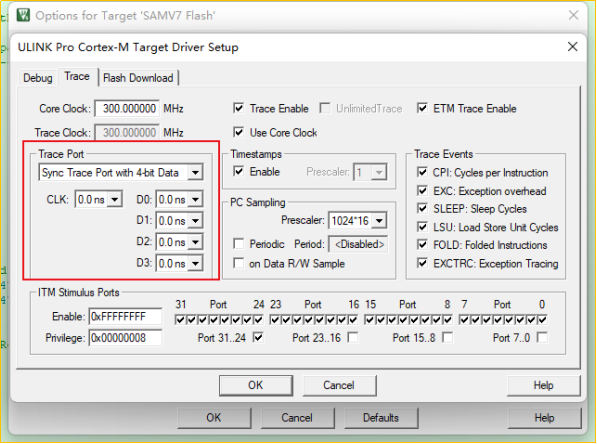Click OK in the driver setup dialog
597x444 pixels.
click(x=256, y=385)
